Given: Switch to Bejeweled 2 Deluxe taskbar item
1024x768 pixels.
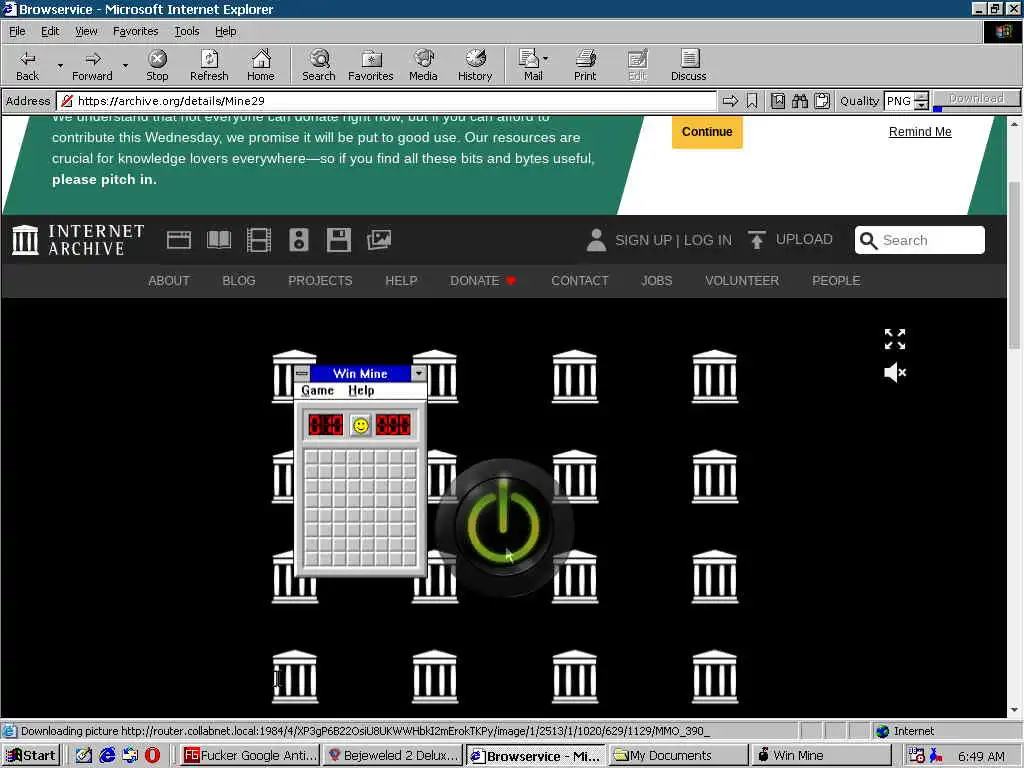Looking at the screenshot, I should 393,755.
